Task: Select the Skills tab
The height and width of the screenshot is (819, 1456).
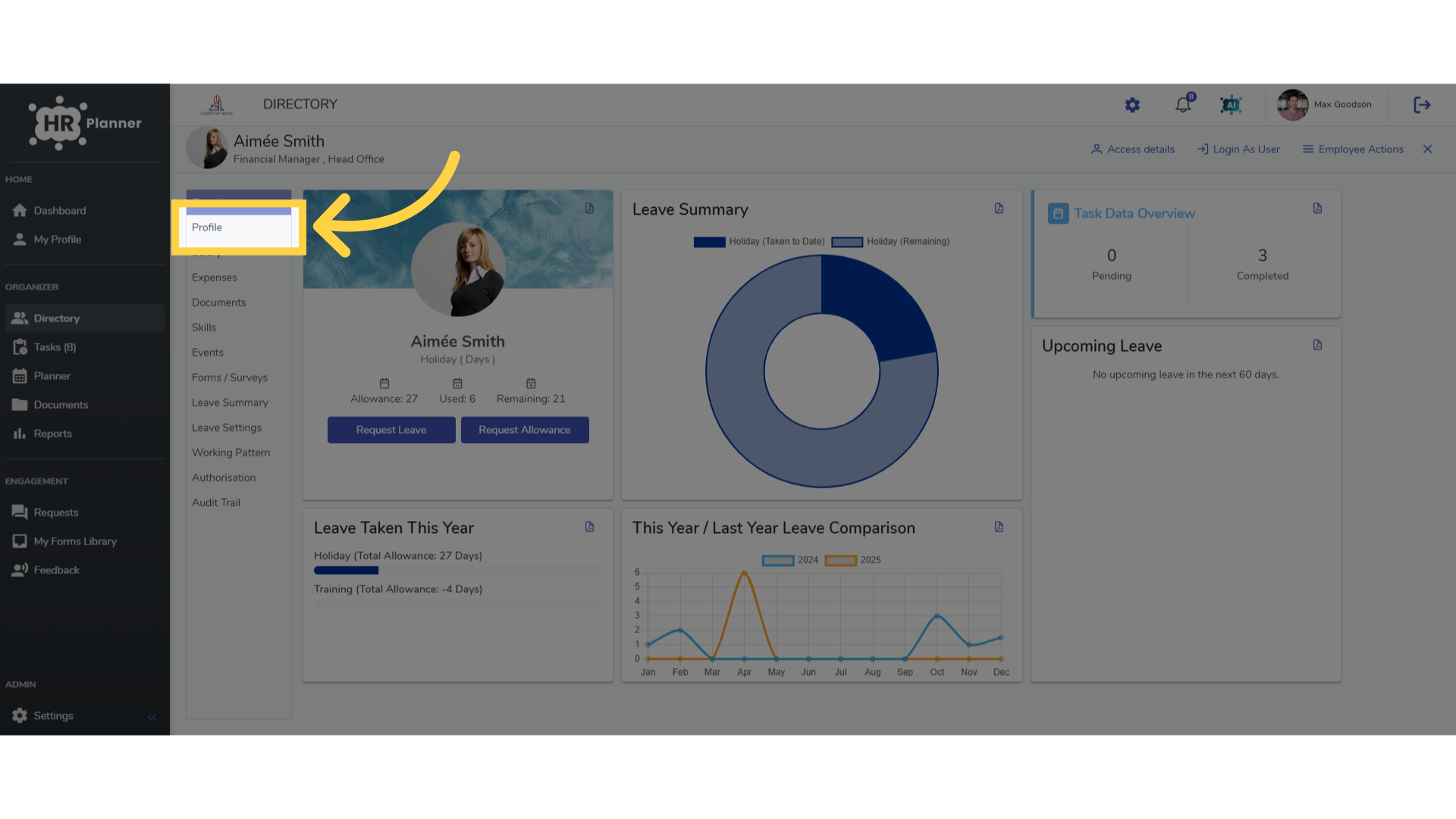Action: (238, 328)
